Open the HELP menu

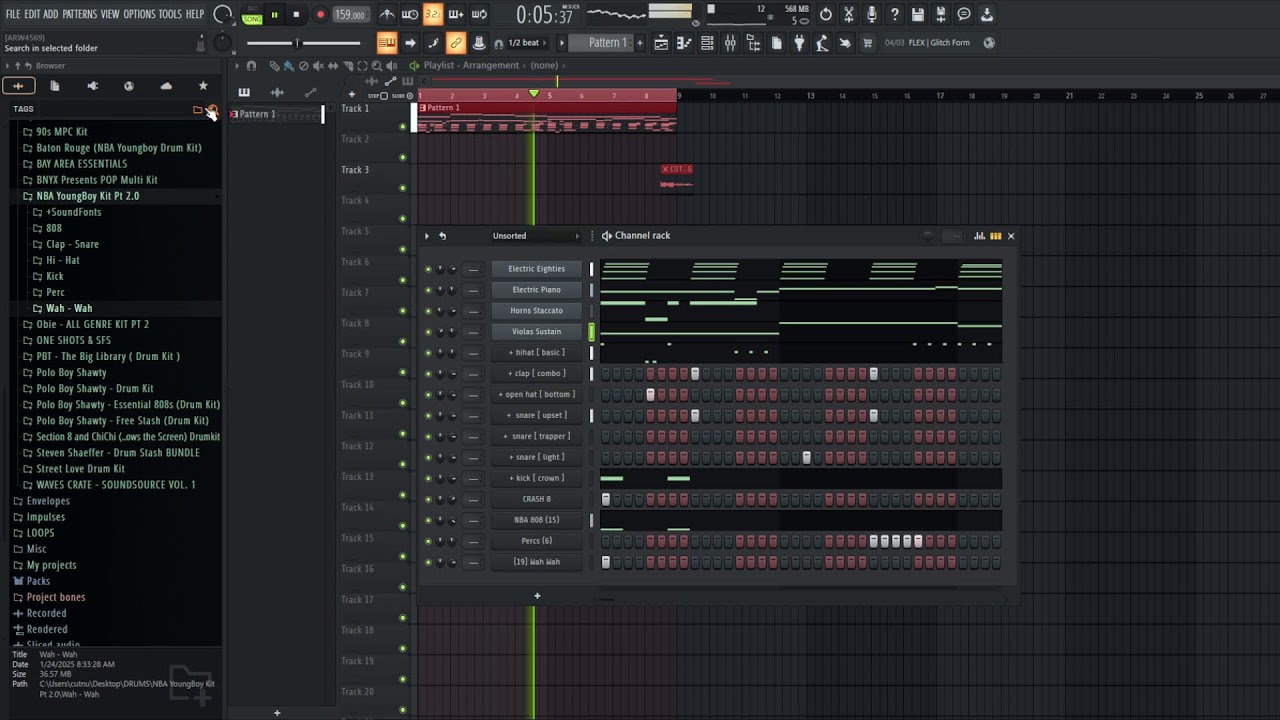(x=195, y=14)
